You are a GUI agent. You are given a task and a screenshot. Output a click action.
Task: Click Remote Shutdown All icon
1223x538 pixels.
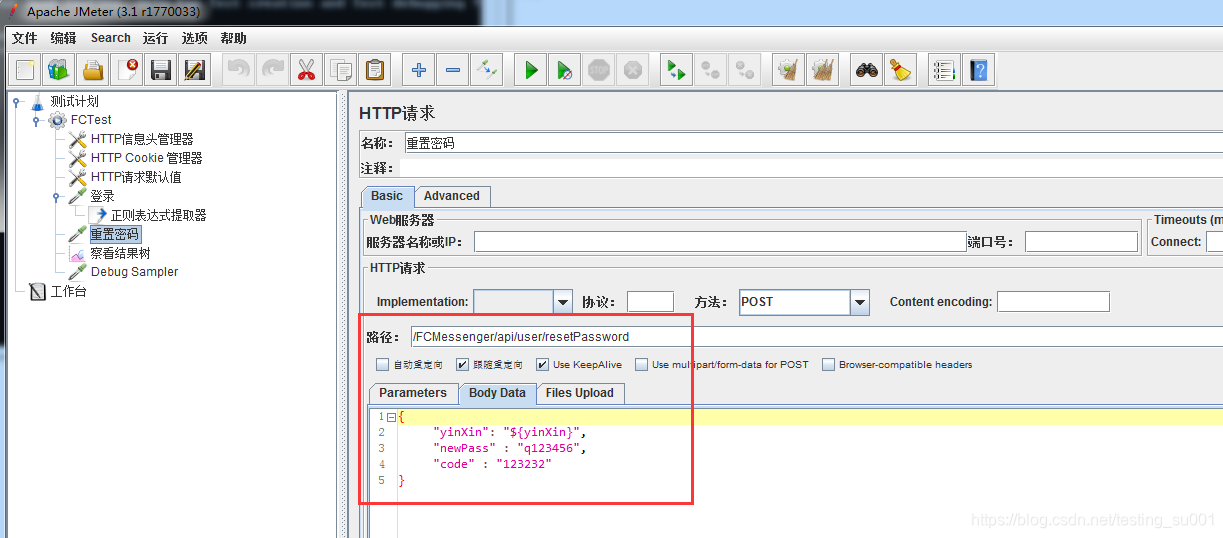coord(745,70)
